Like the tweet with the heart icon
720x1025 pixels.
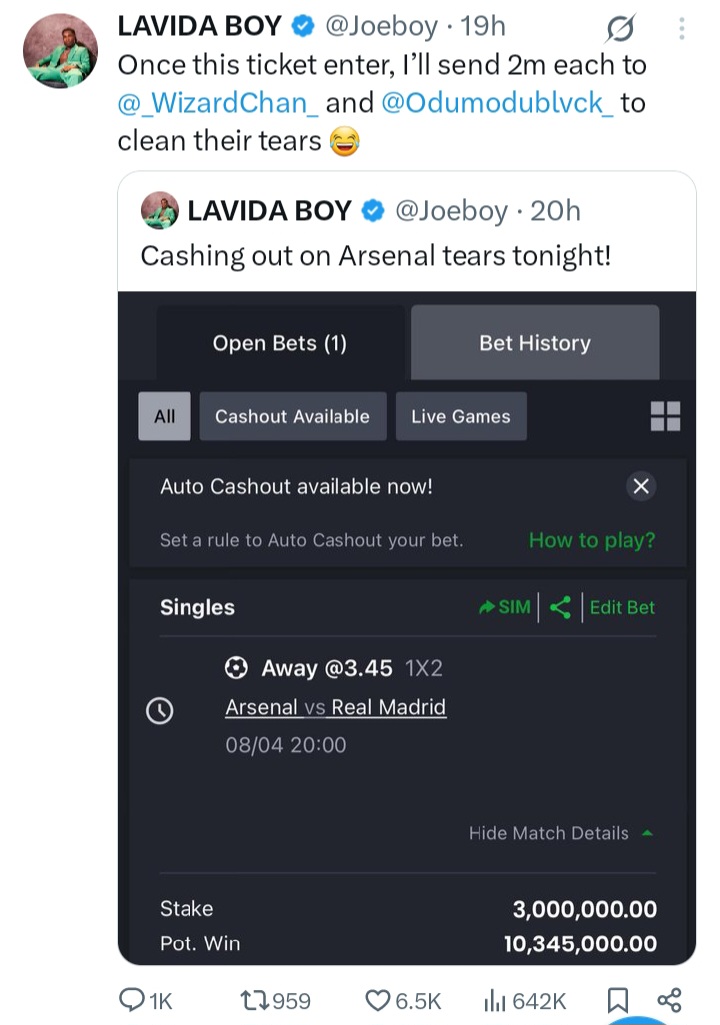pyautogui.click(x=377, y=1000)
